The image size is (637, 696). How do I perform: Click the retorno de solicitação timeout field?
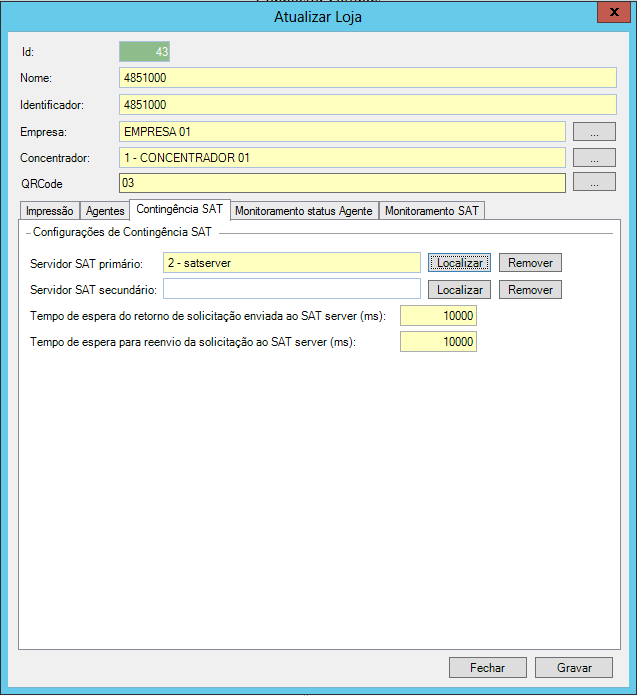(438, 316)
